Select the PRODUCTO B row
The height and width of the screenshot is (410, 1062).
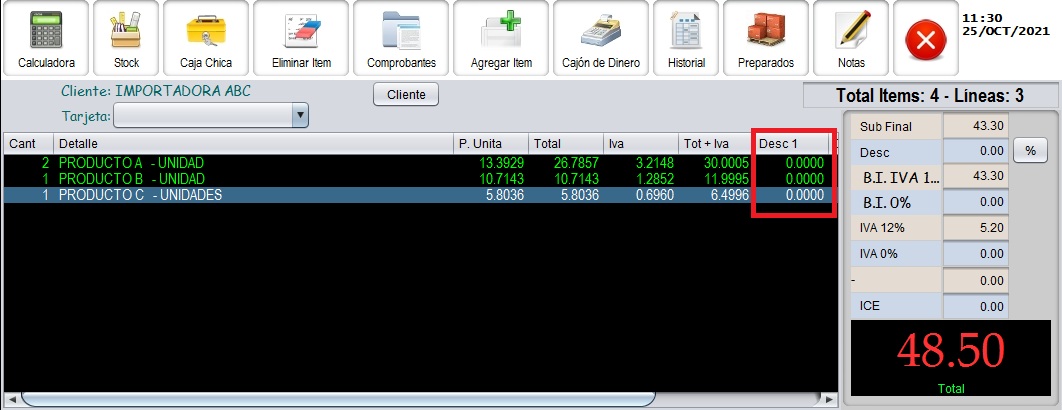(x=250, y=178)
